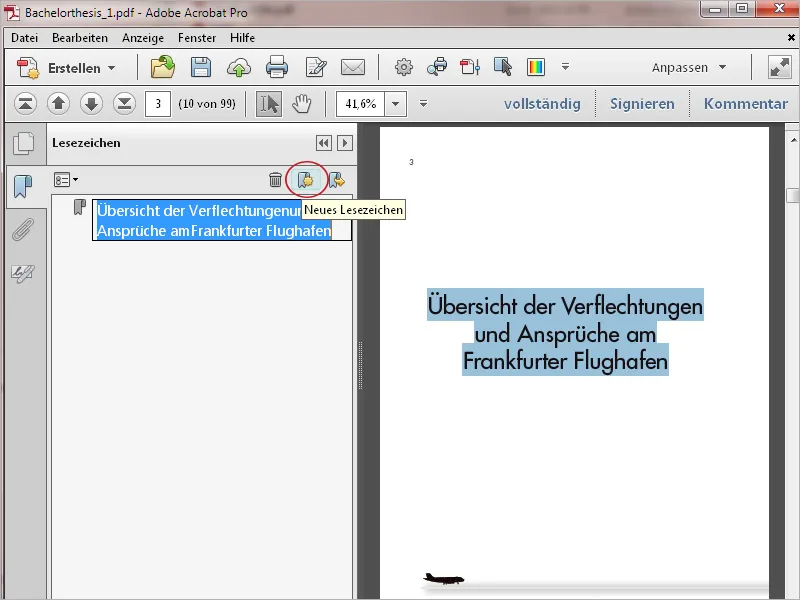The height and width of the screenshot is (600, 800).
Task: Go to first page icon
Action: point(25,104)
